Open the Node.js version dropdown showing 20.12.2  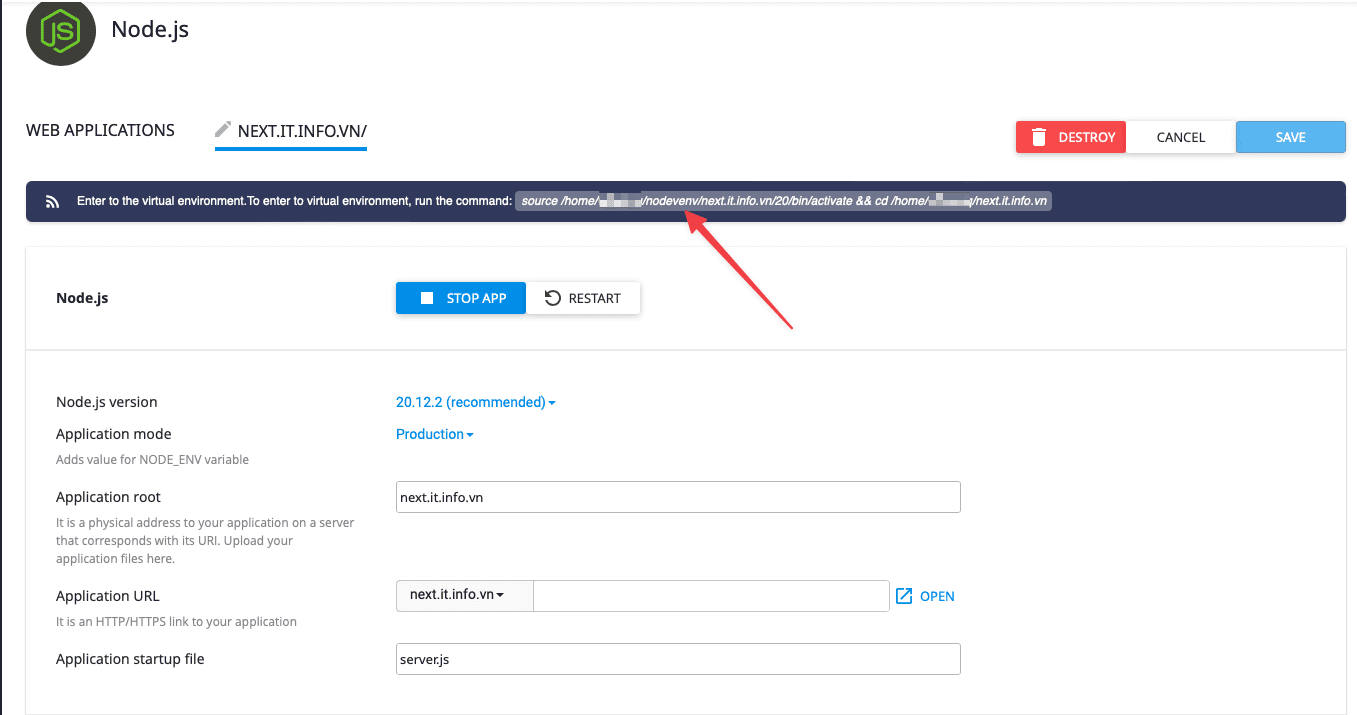click(x=475, y=401)
